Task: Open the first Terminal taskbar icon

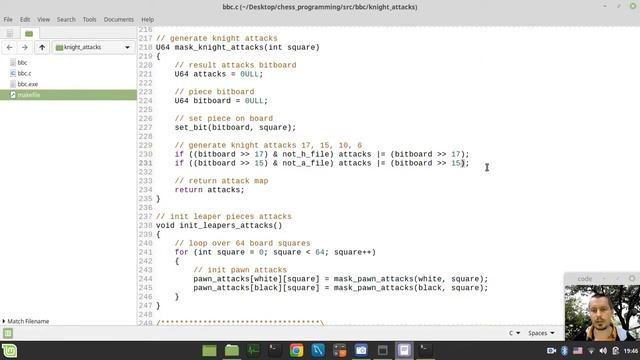Action: coord(275,351)
